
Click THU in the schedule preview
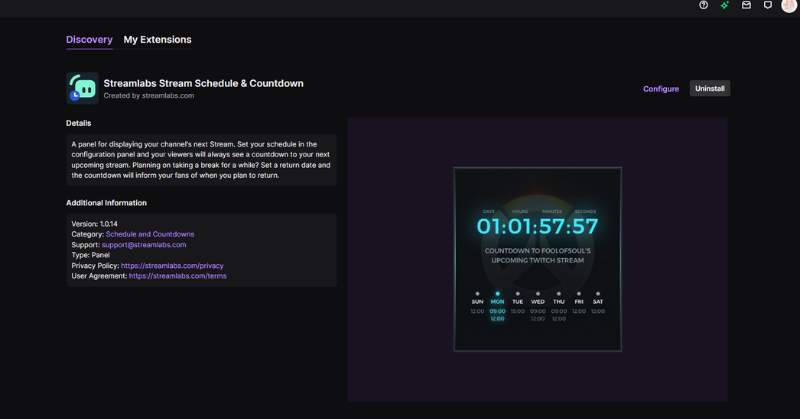(x=559, y=302)
